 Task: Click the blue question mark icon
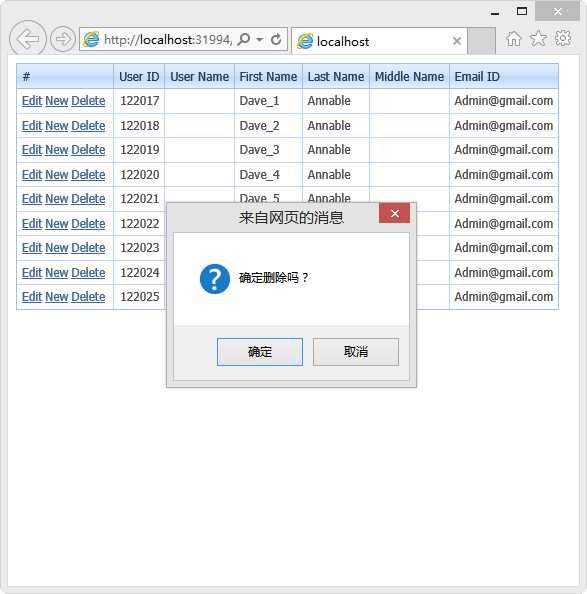click(x=215, y=279)
